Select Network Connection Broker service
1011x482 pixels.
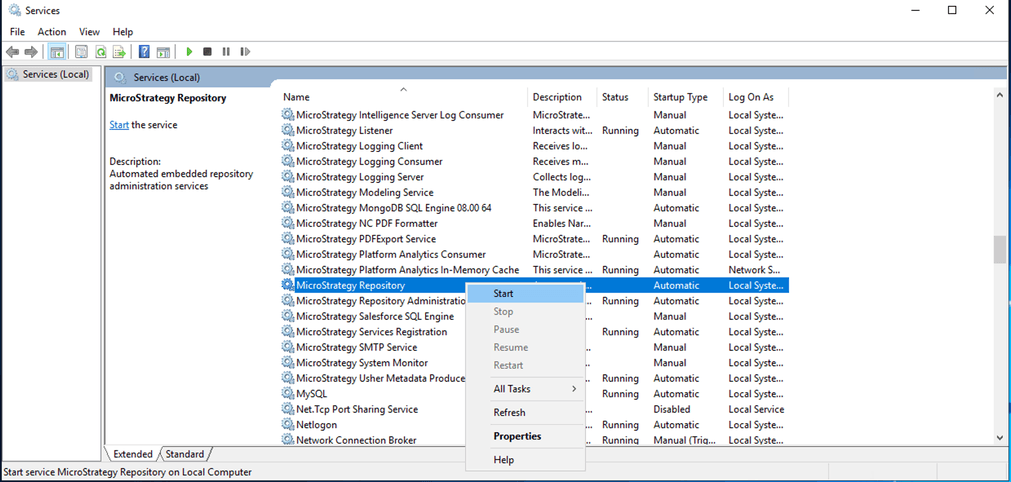tap(373, 439)
